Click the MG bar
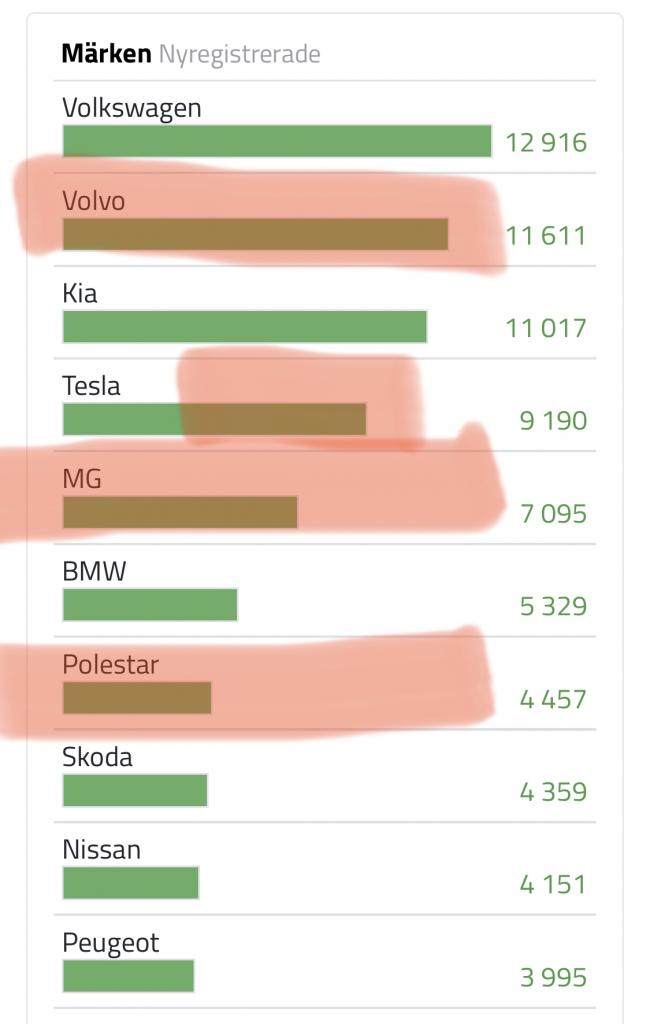 pos(180,512)
